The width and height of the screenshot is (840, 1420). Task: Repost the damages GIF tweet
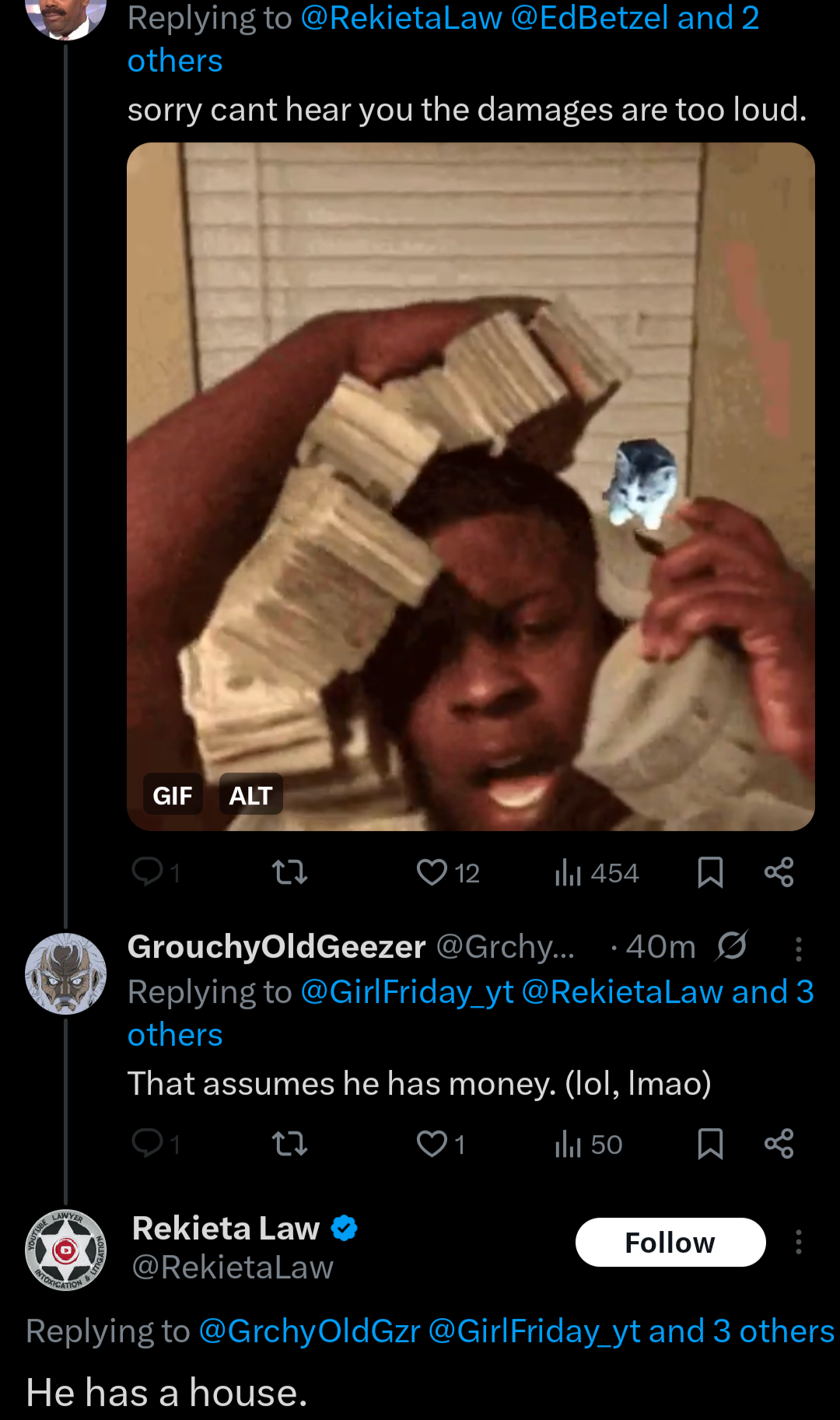coord(290,872)
